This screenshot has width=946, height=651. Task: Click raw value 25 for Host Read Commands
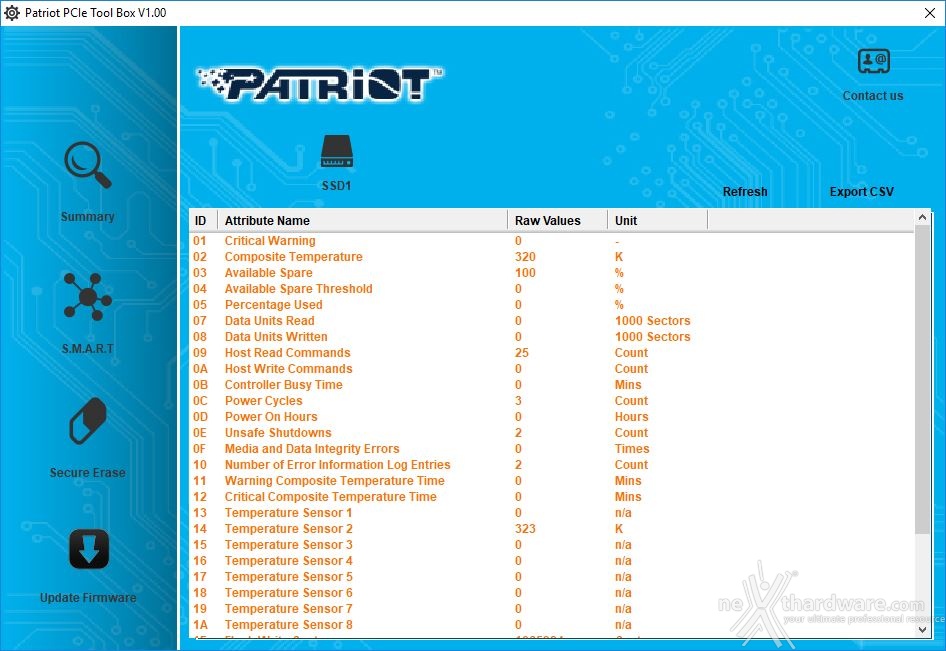[522, 352]
